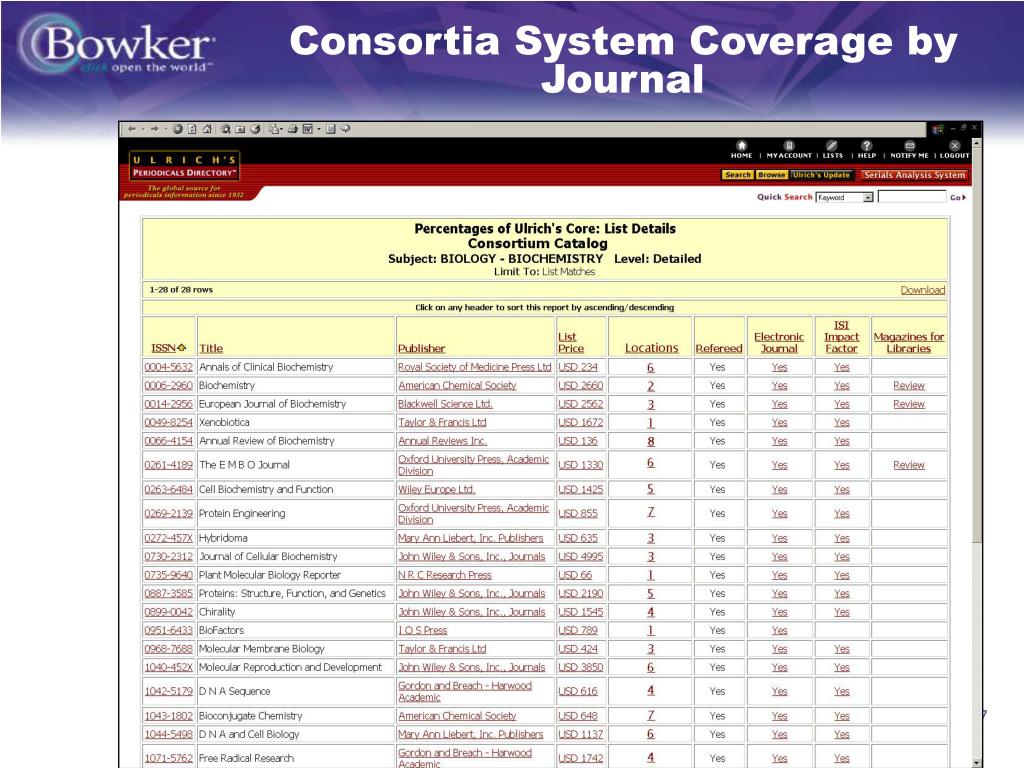The height and width of the screenshot is (768, 1024).
Task: Open the American Chemical Society link in Biochemistry row
Action: click(x=457, y=385)
